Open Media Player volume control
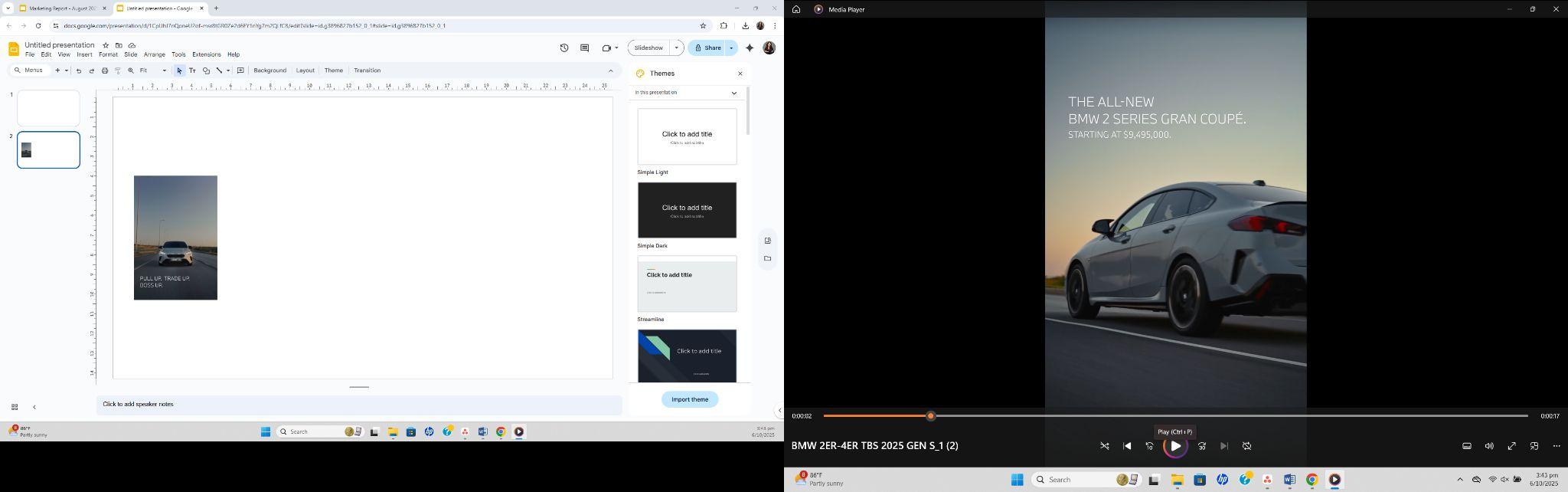 pyautogui.click(x=1489, y=446)
